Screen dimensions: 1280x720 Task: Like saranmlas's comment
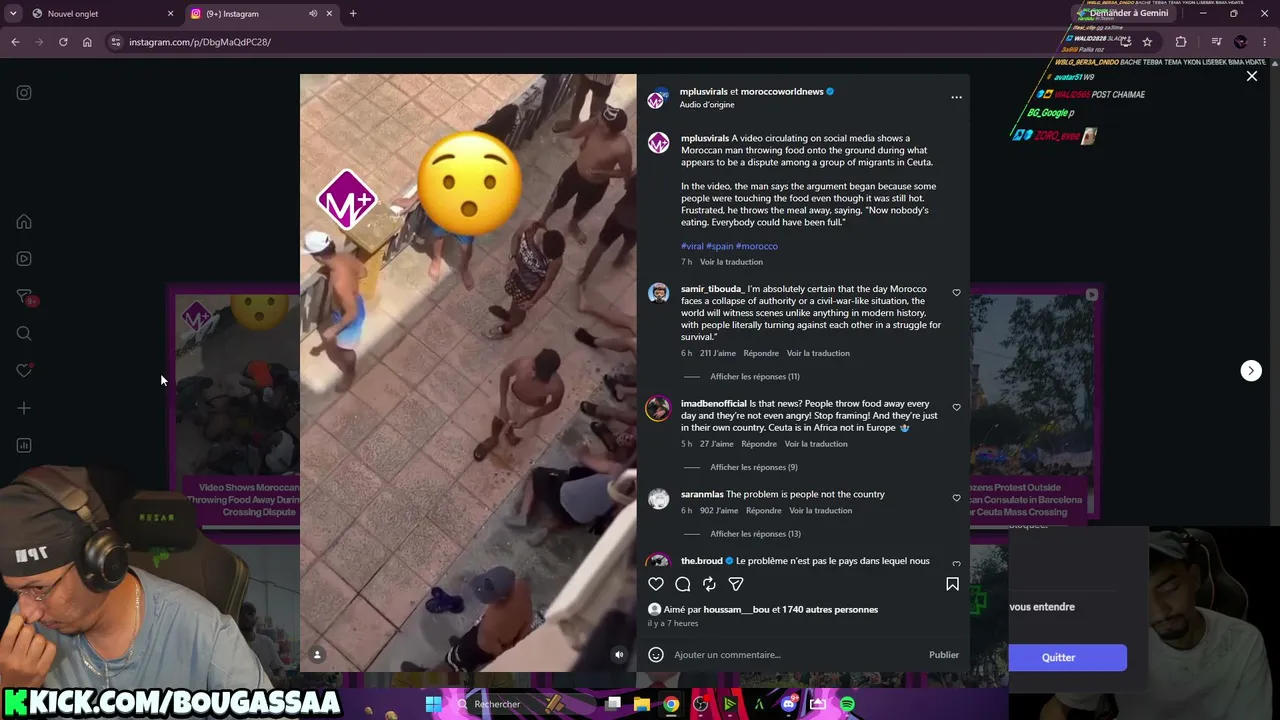(x=956, y=498)
